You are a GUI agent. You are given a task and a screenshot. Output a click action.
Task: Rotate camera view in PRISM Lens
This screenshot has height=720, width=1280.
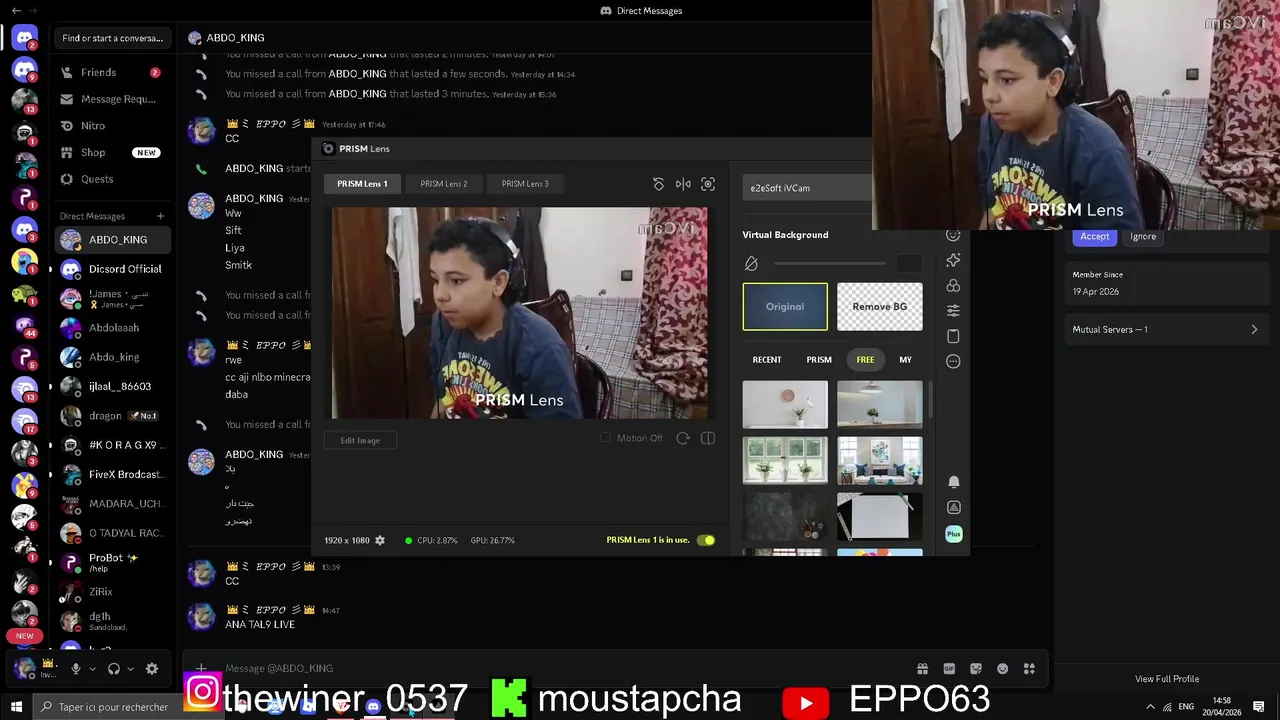coord(658,184)
